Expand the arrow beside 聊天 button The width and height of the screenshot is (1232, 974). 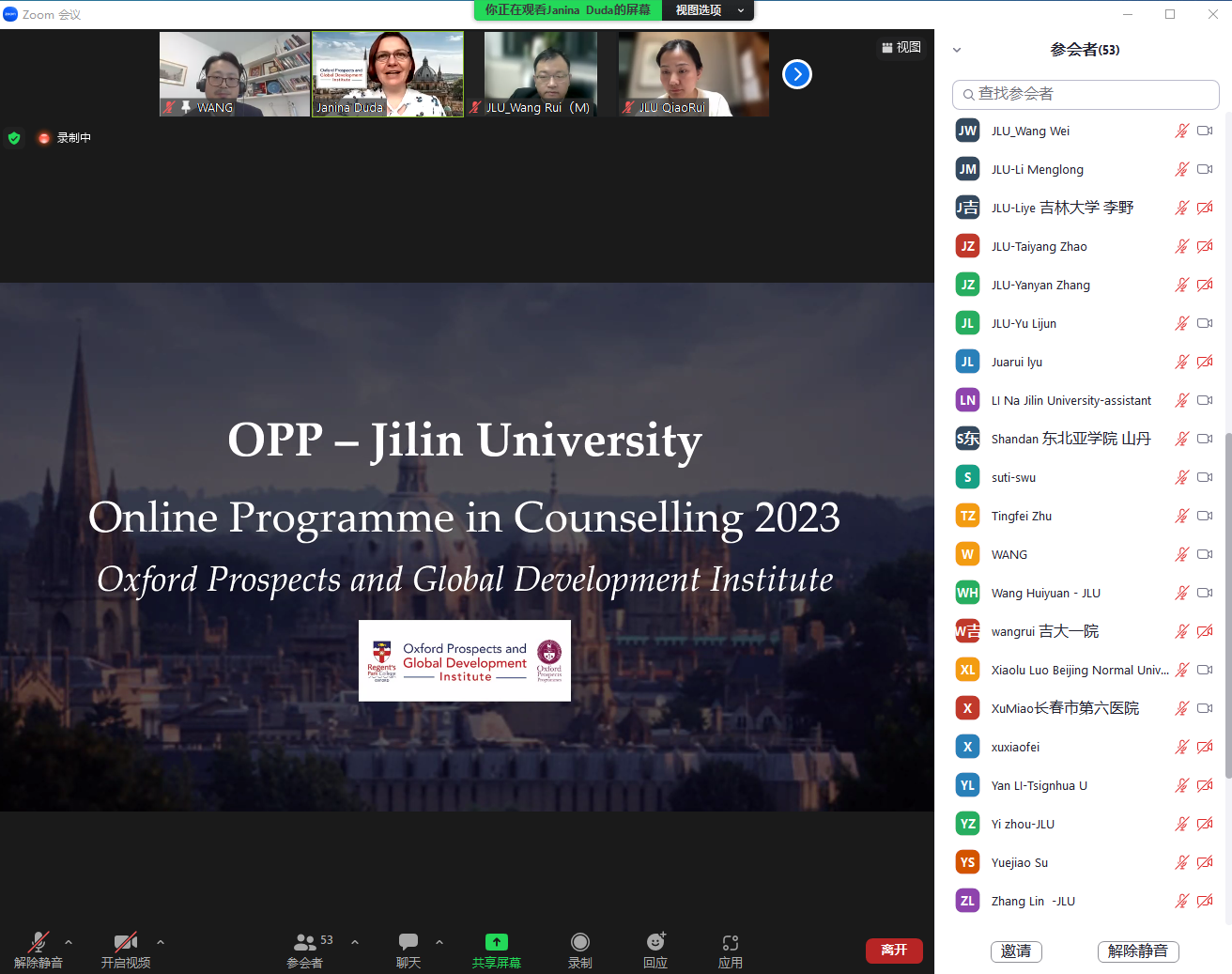point(439,941)
